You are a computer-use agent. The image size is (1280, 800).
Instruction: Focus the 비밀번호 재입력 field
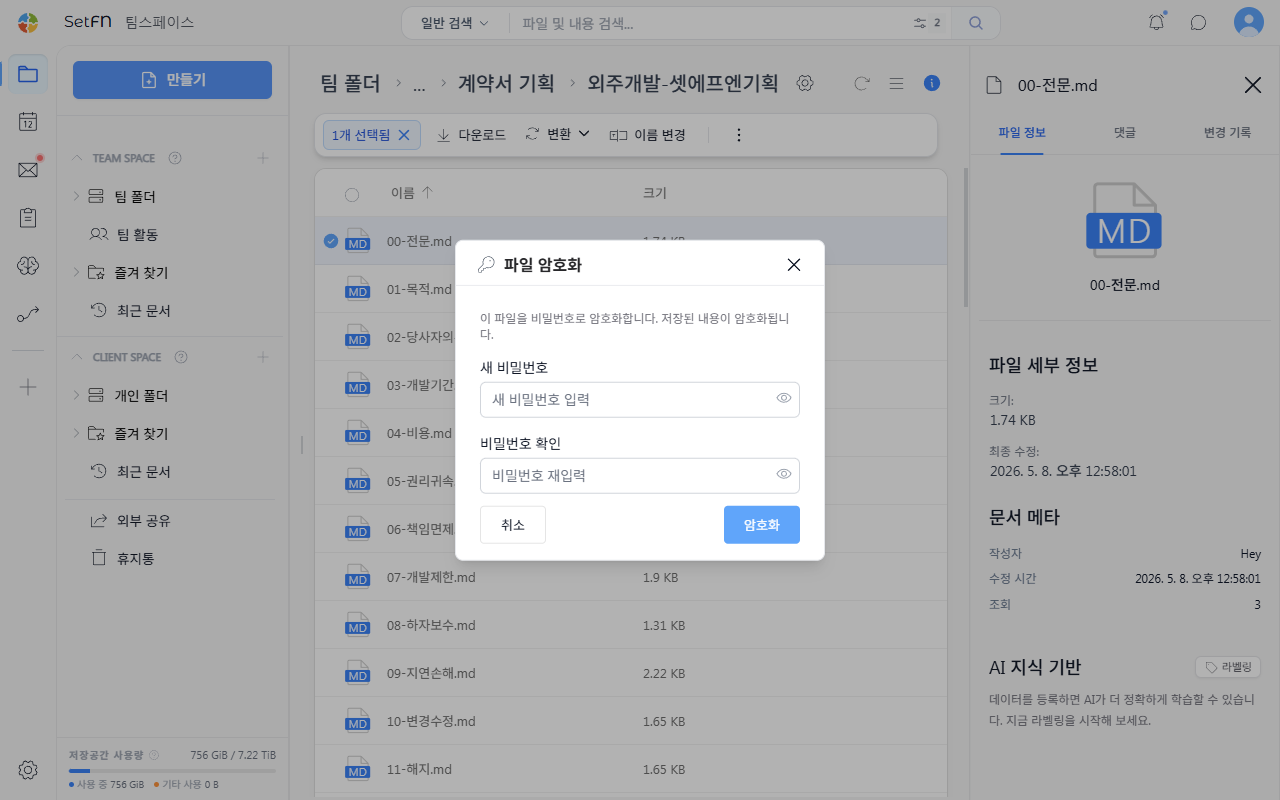(x=640, y=475)
